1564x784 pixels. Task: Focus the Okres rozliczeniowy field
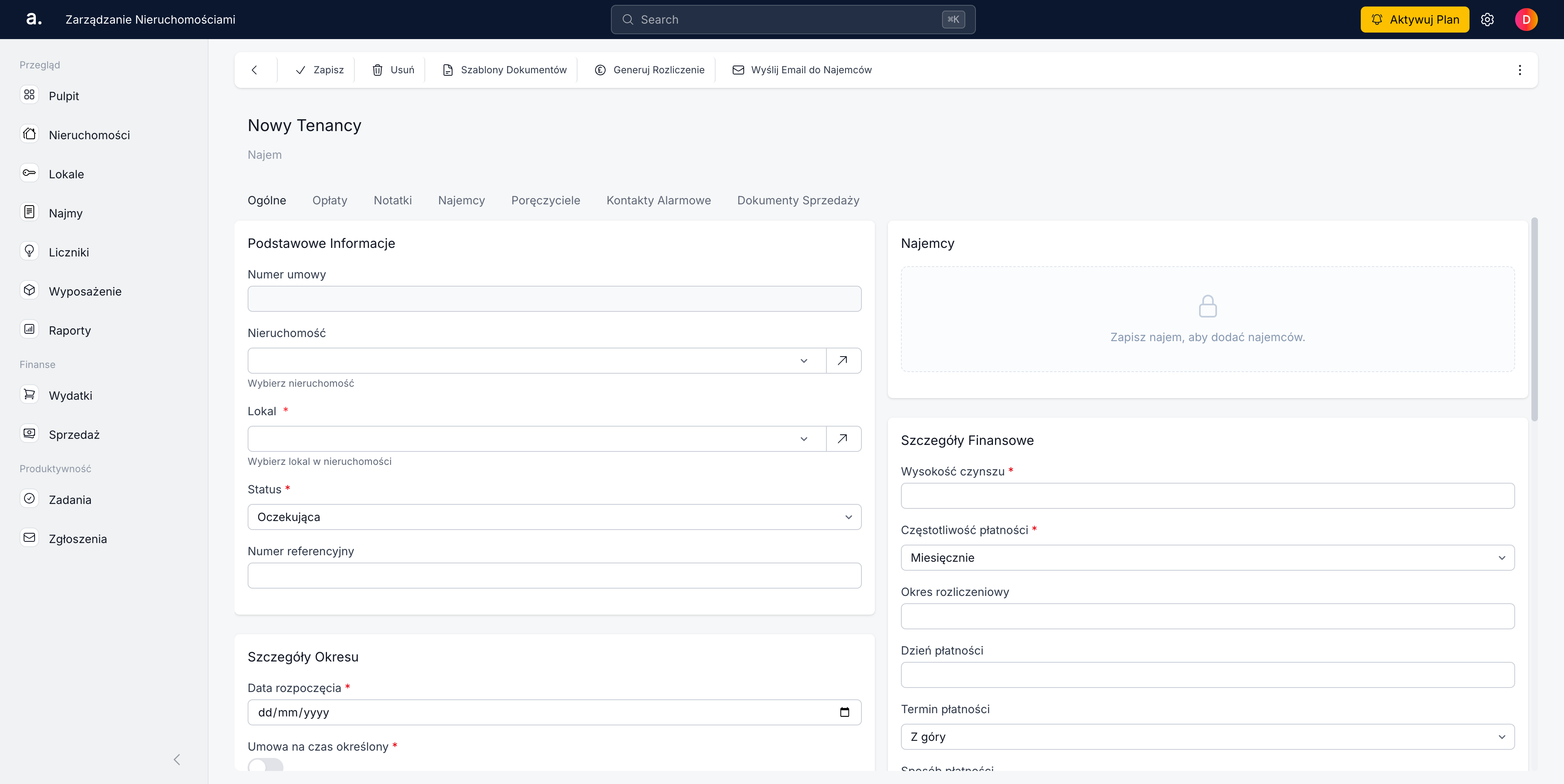point(1208,616)
